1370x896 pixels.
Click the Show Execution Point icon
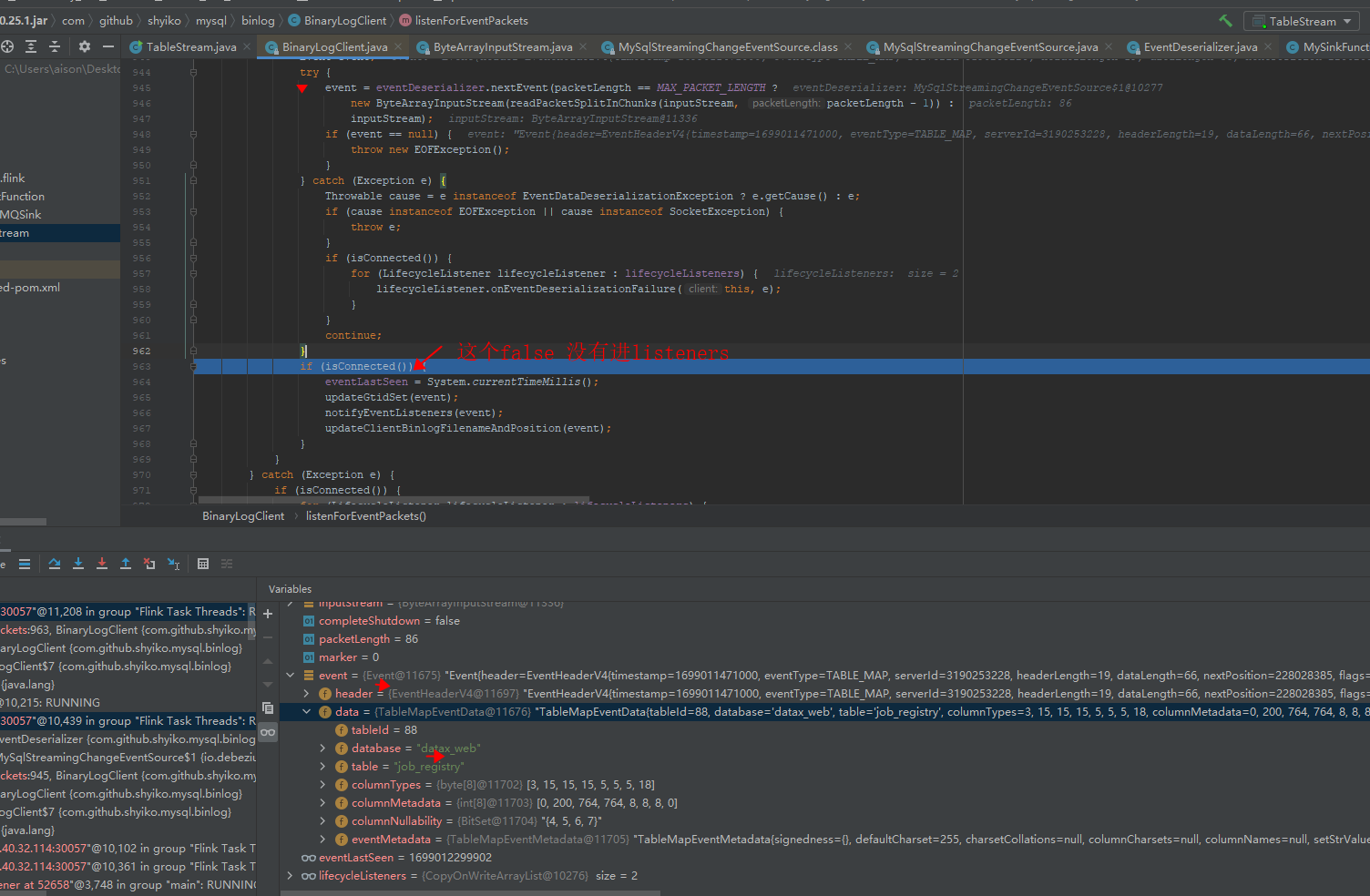click(x=25, y=564)
